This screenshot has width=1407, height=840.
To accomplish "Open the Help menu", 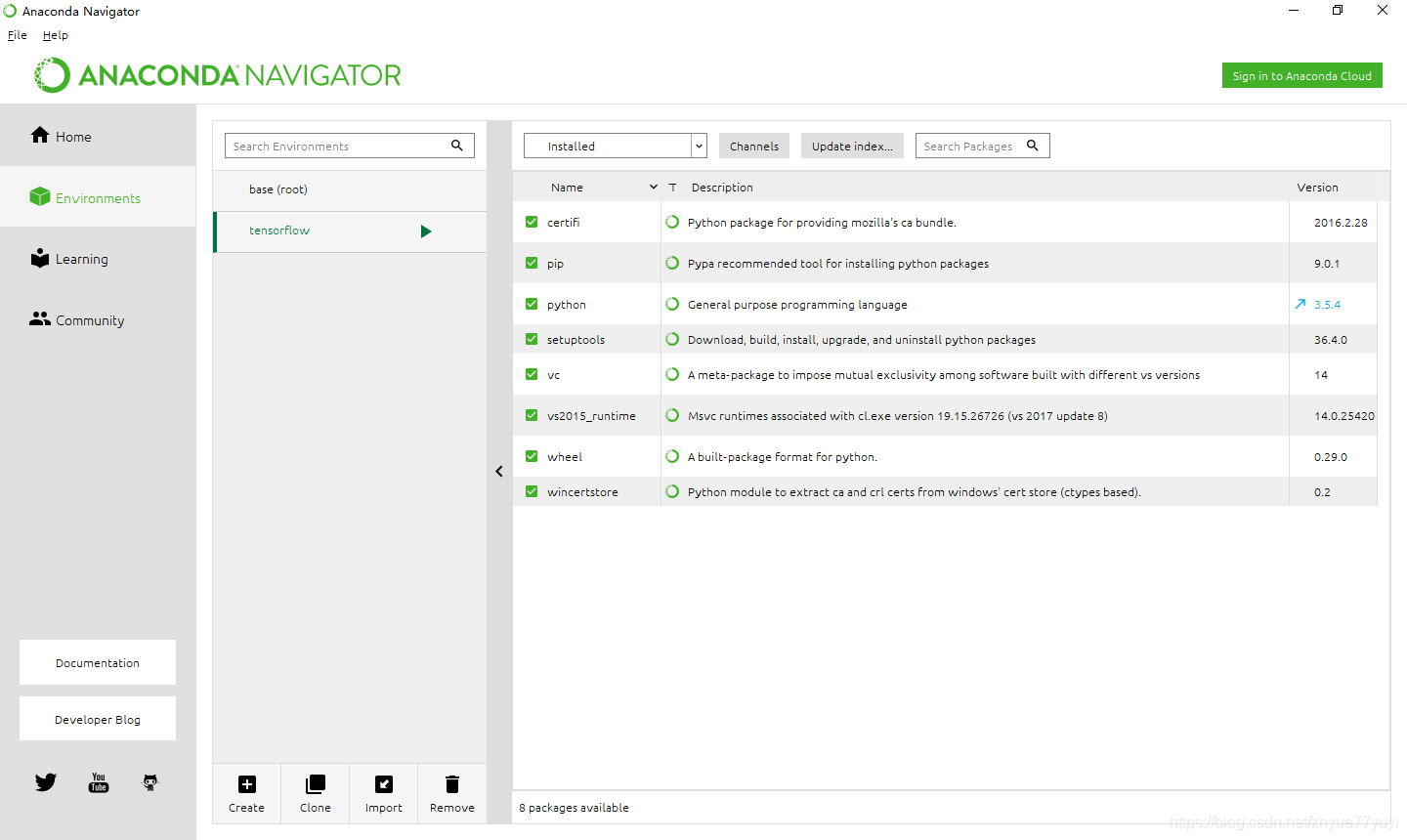I will 56,35.
